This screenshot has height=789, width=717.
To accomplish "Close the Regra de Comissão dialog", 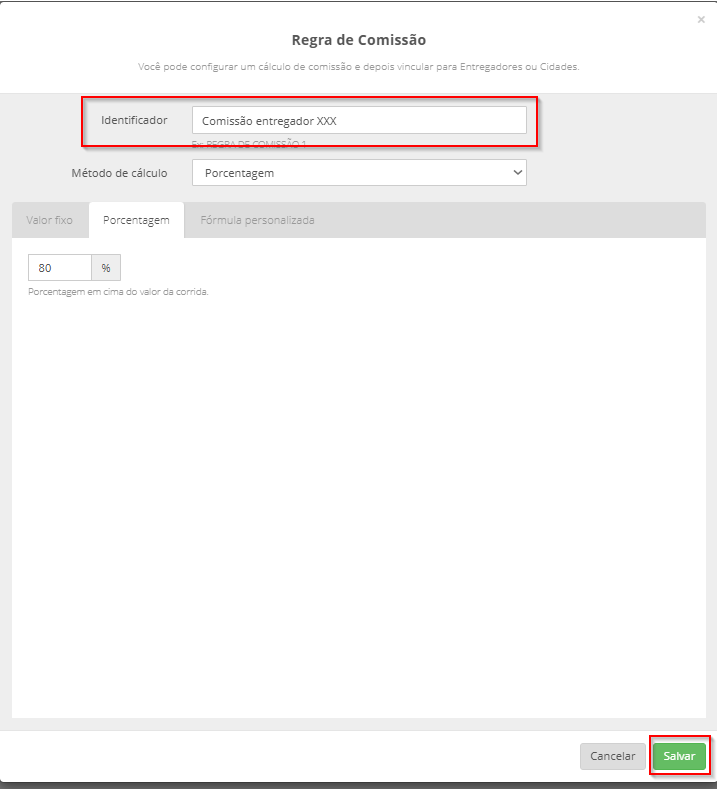I will click(701, 20).
